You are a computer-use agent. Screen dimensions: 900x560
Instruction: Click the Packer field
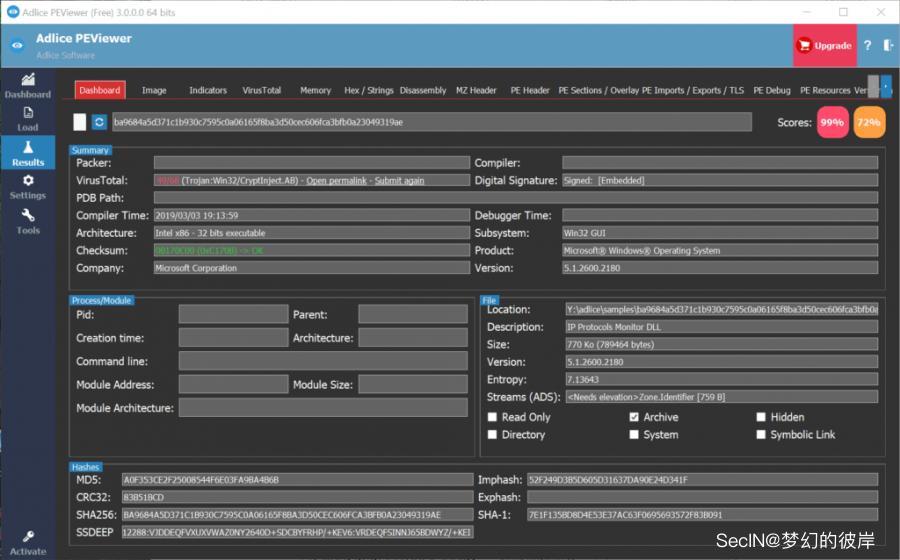312,163
